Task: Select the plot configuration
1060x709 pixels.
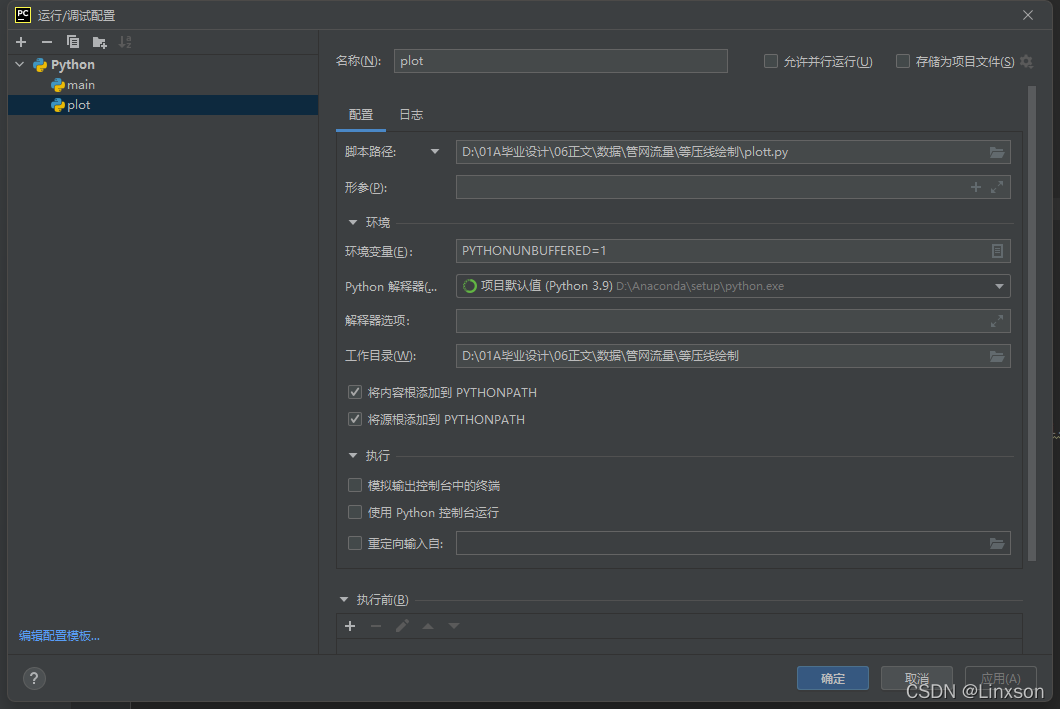Action: (x=163, y=105)
